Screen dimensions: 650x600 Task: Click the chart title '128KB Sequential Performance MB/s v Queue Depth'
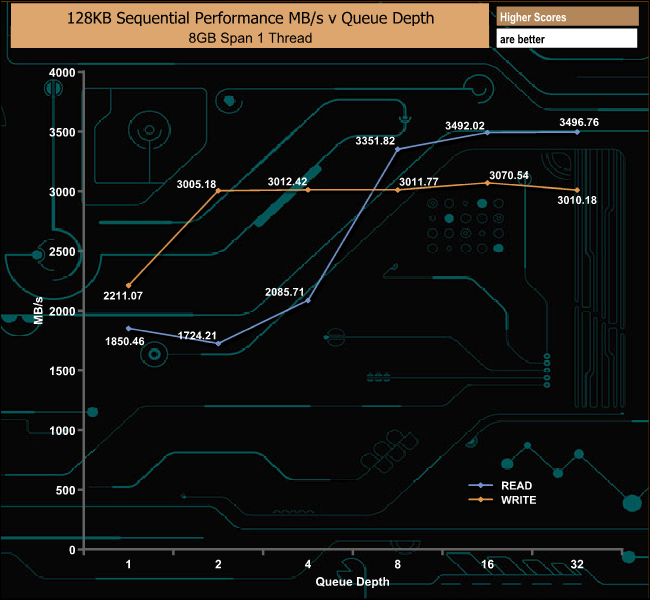click(250, 18)
